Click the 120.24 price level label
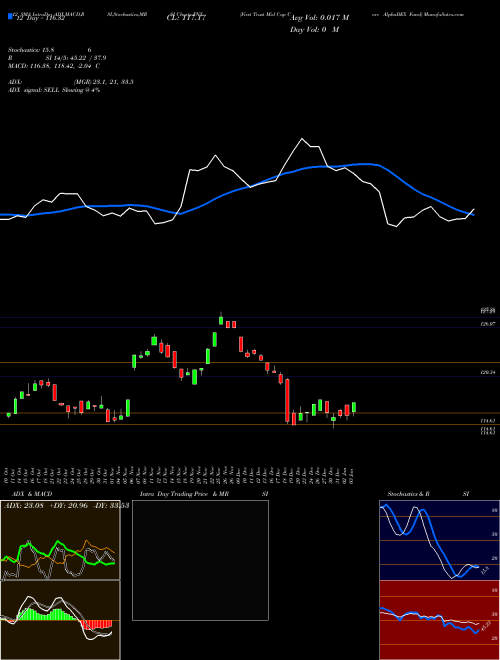Viewport: 500px width, 660px height. (488, 372)
